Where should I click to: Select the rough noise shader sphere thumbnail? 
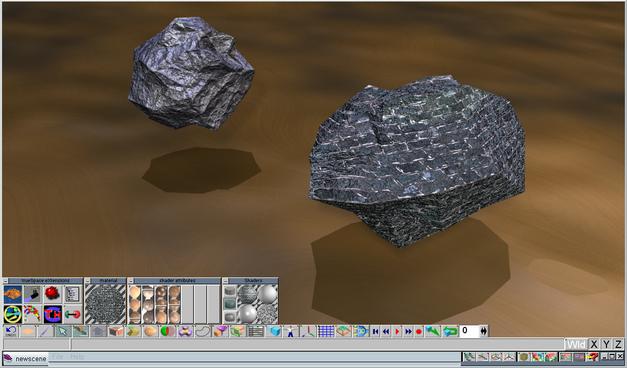pyautogui.click(x=267, y=314)
